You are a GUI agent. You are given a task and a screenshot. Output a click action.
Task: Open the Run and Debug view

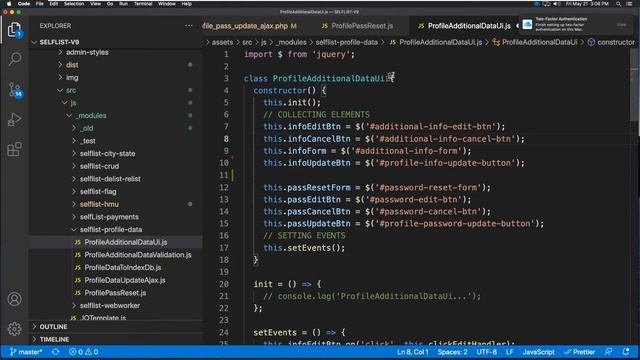coord(14,120)
